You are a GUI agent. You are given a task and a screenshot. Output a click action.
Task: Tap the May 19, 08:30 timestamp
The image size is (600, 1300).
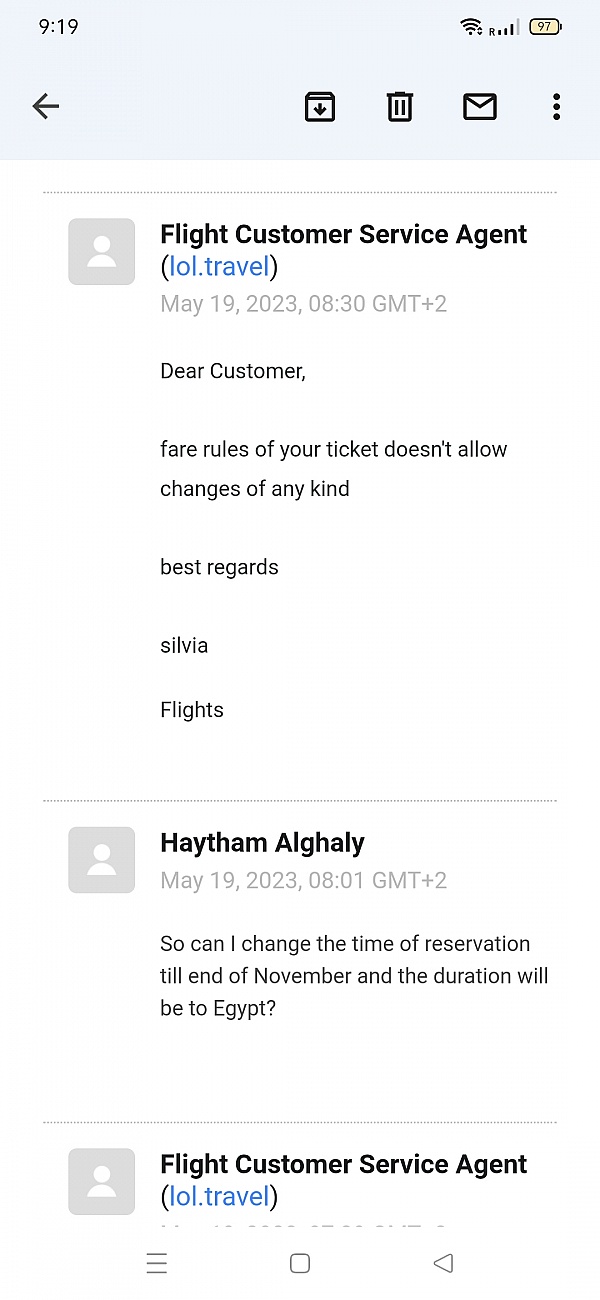(x=303, y=304)
